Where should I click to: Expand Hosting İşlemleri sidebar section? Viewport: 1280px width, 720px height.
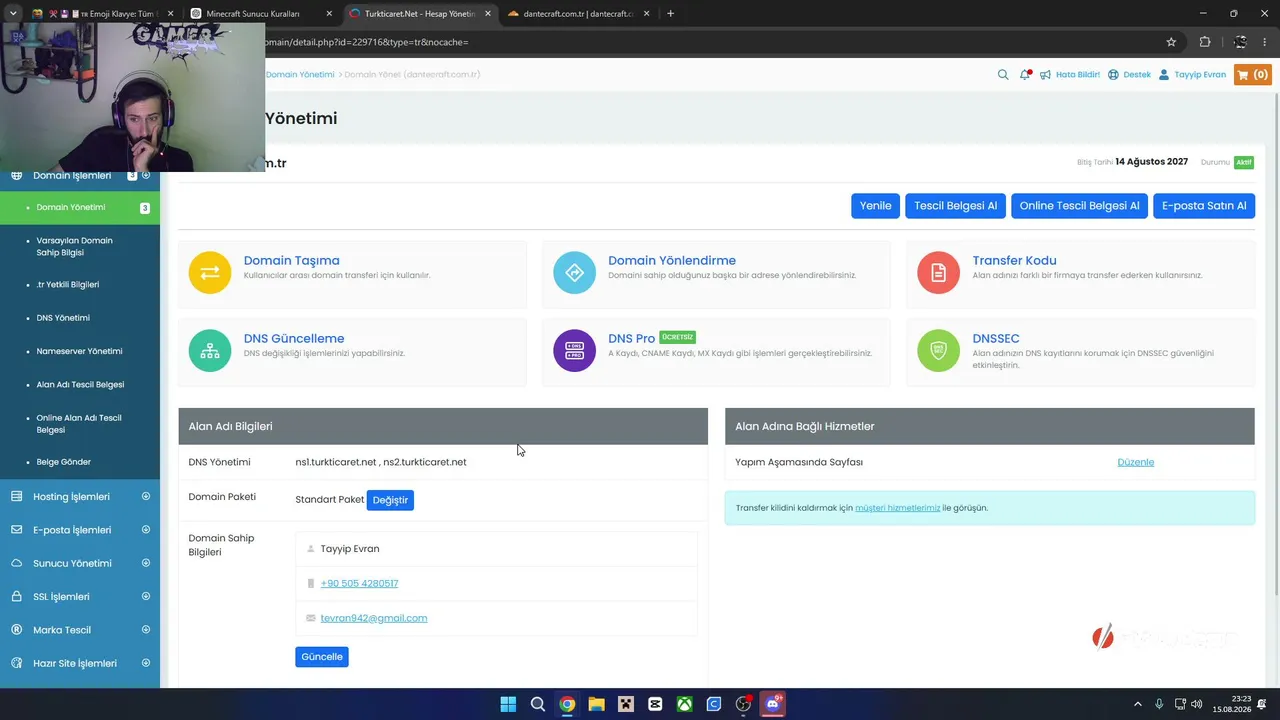coord(146,496)
